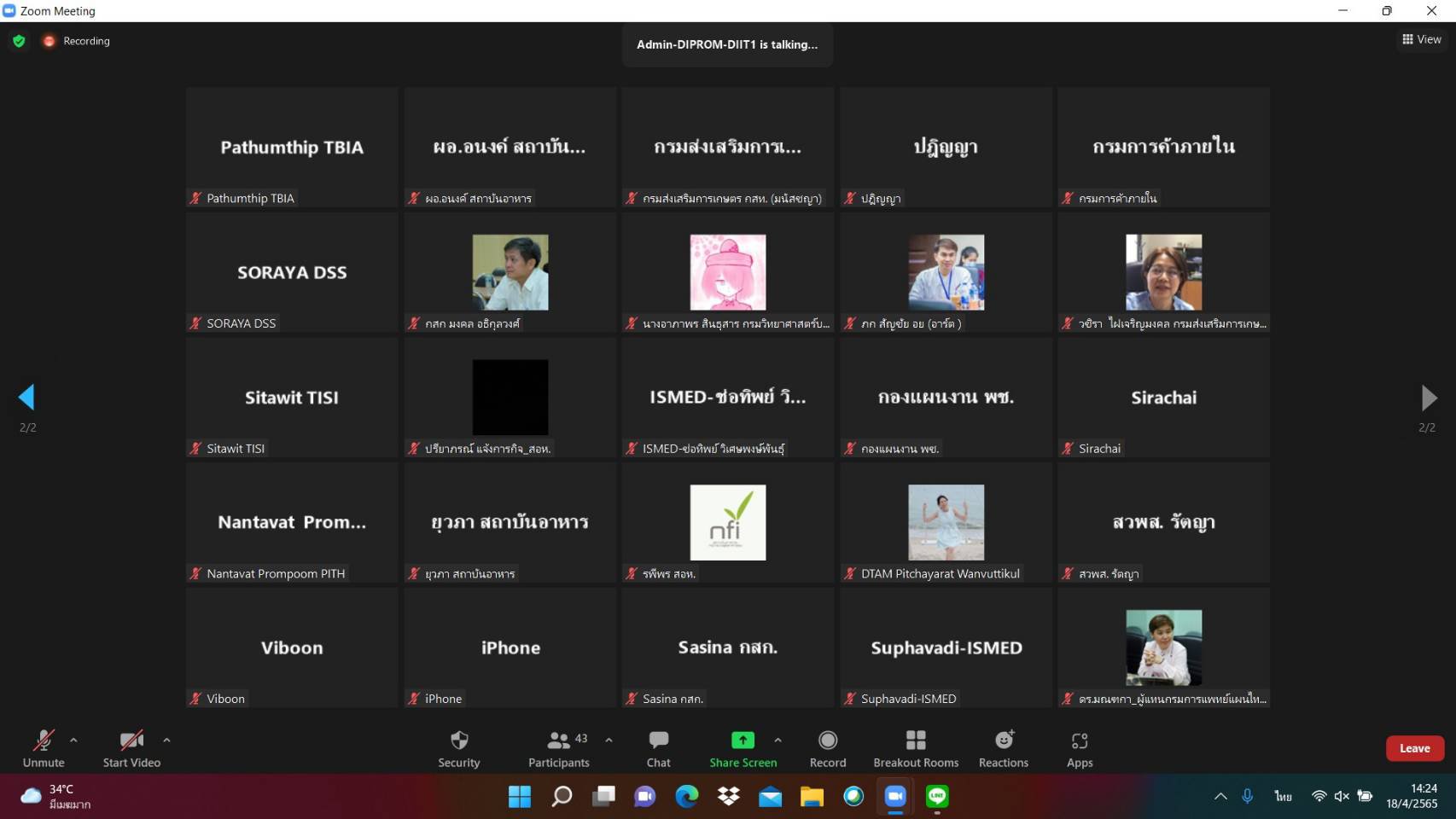The width and height of the screenshot is (1456, 819).
Task: Unmute the microphone
Action: 44,748
